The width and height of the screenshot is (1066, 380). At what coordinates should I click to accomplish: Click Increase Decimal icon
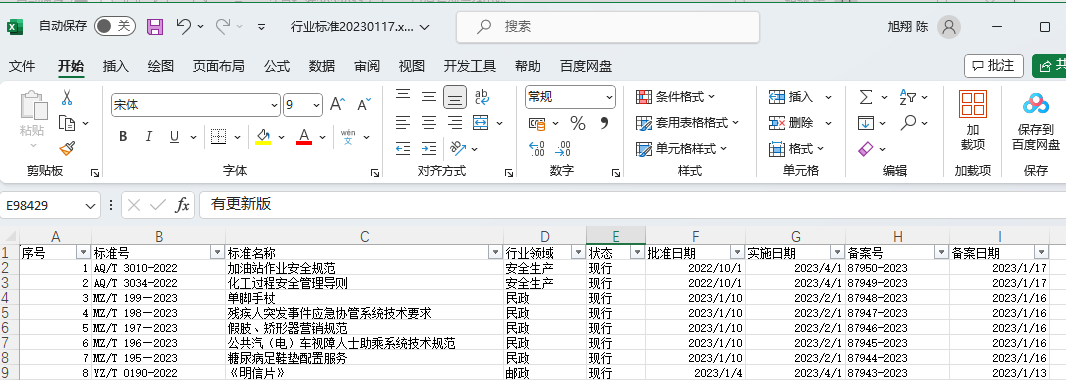[537, 148]
